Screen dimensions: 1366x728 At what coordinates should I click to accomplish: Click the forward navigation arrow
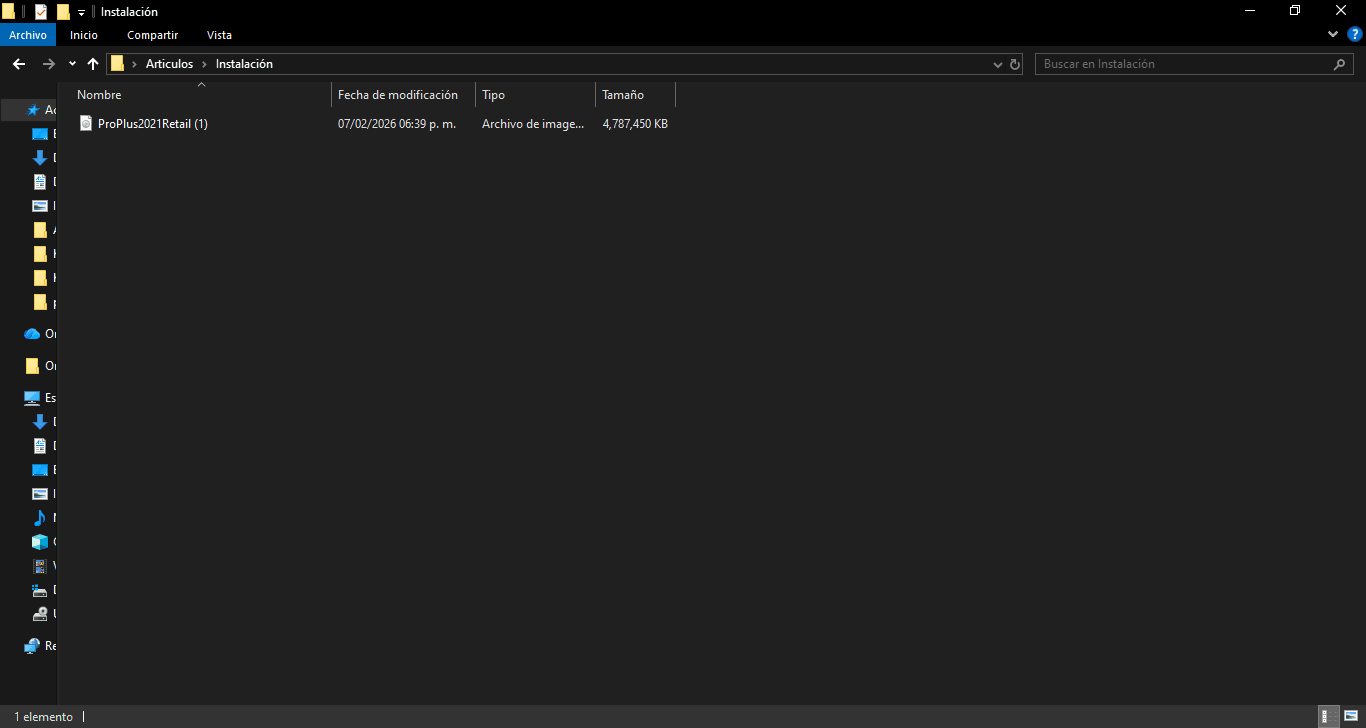(x=48, y=64)
